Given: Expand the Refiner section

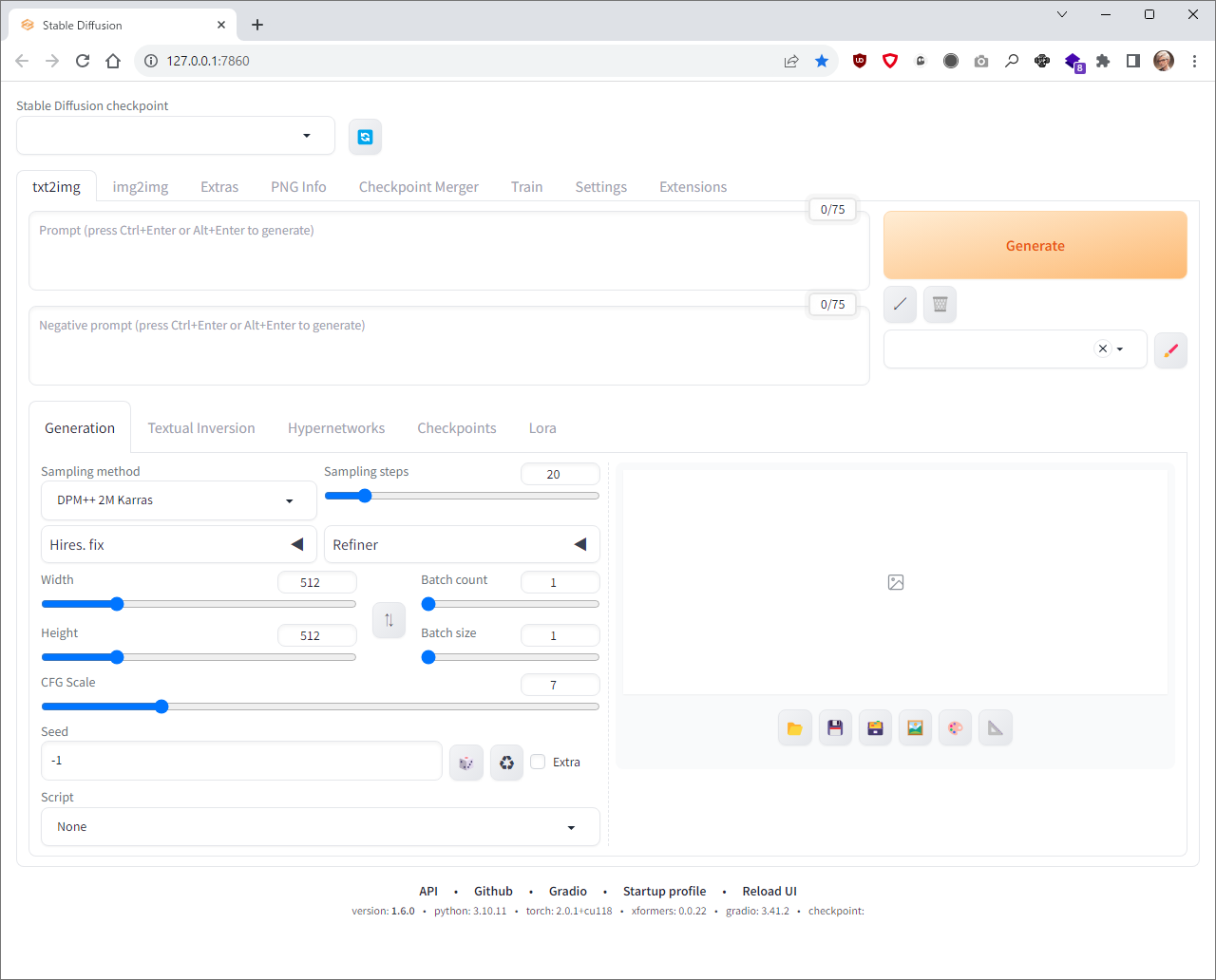Looking at the screenshot, I should (462, 545).
